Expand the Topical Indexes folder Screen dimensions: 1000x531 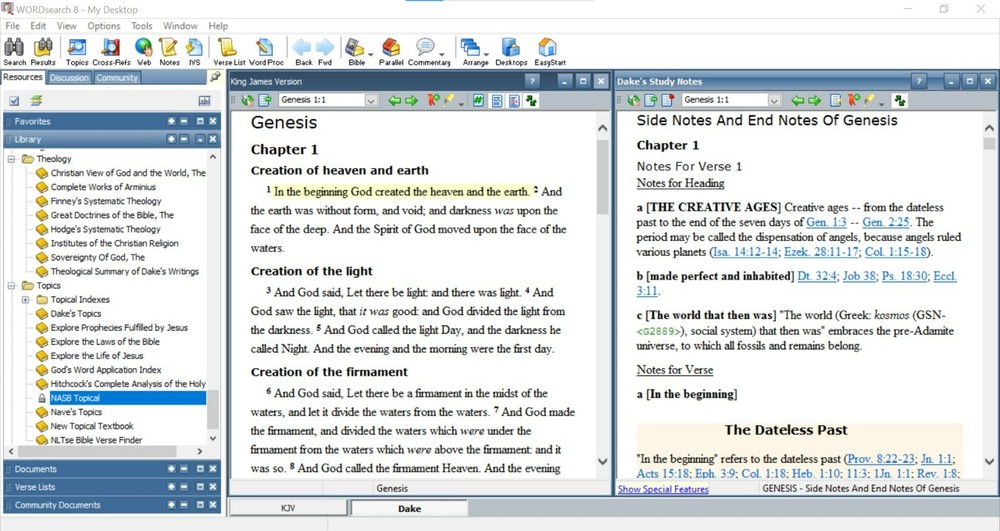26,300
